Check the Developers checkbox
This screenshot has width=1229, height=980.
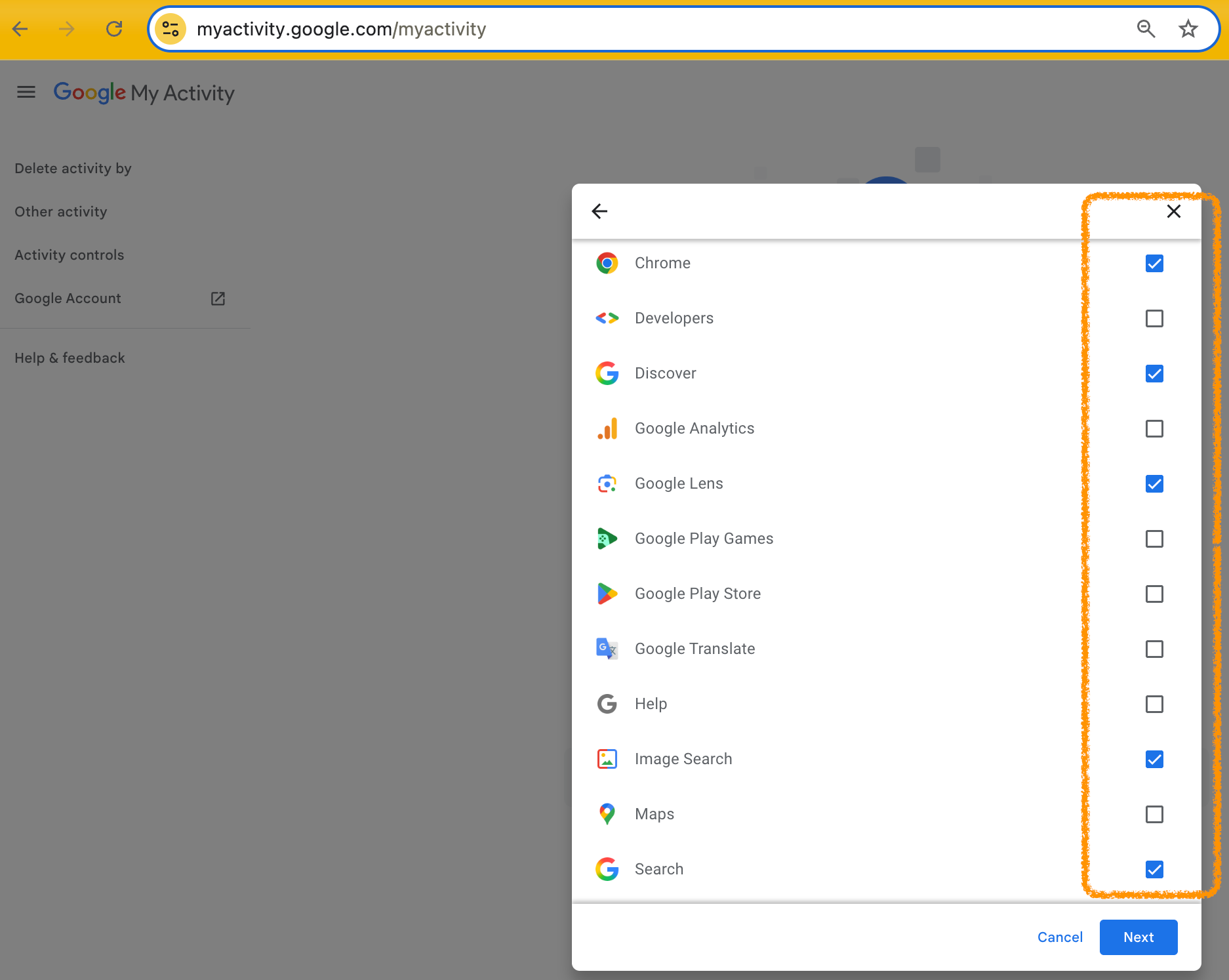click(1154, 318)
